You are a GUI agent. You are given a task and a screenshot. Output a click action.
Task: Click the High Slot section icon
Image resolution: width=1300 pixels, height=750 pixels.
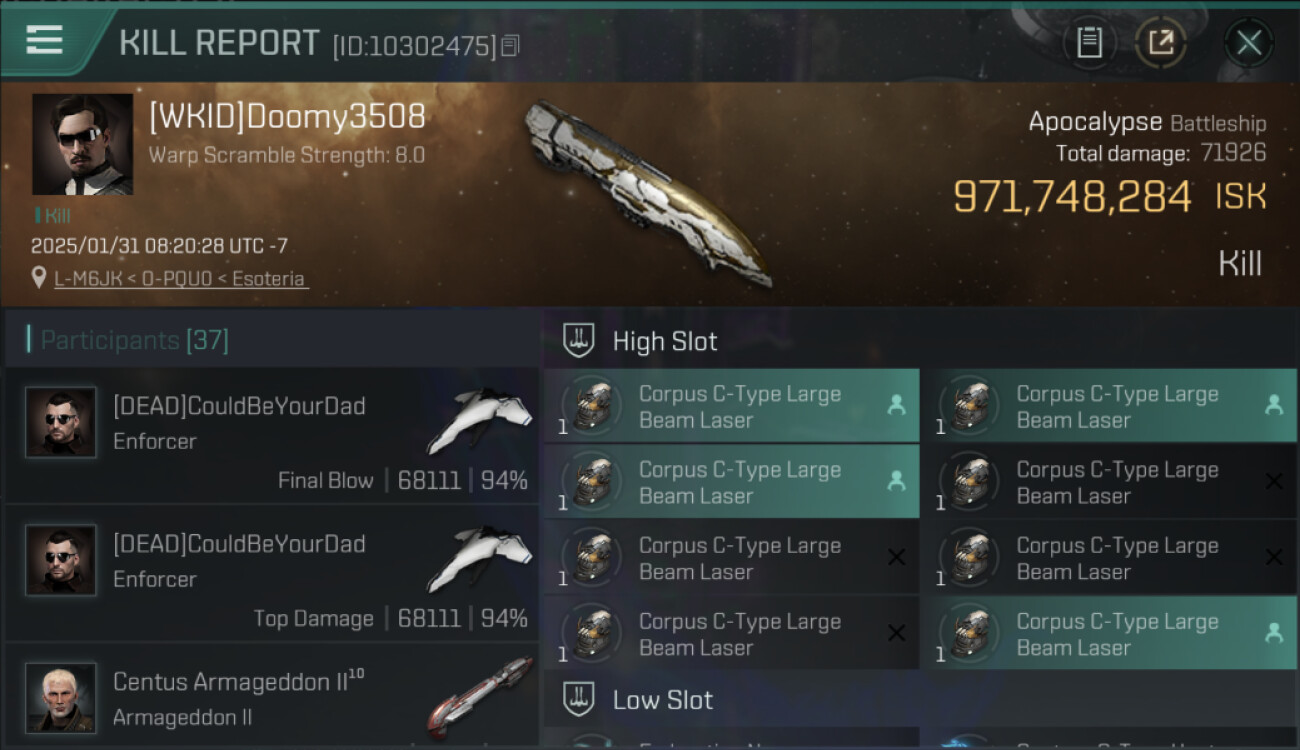[579, 341]
